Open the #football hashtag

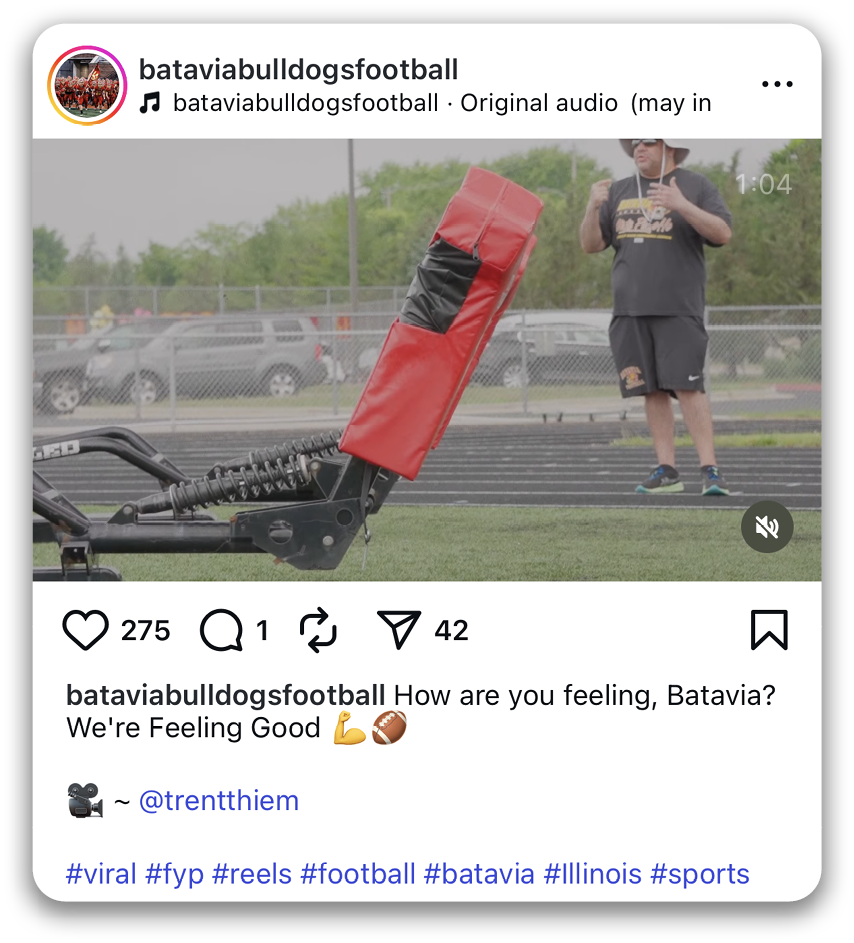[358, 874]
